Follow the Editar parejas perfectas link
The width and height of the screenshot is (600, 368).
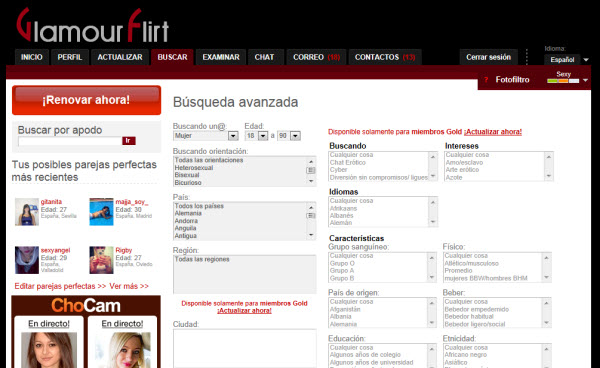click(60, 286)
